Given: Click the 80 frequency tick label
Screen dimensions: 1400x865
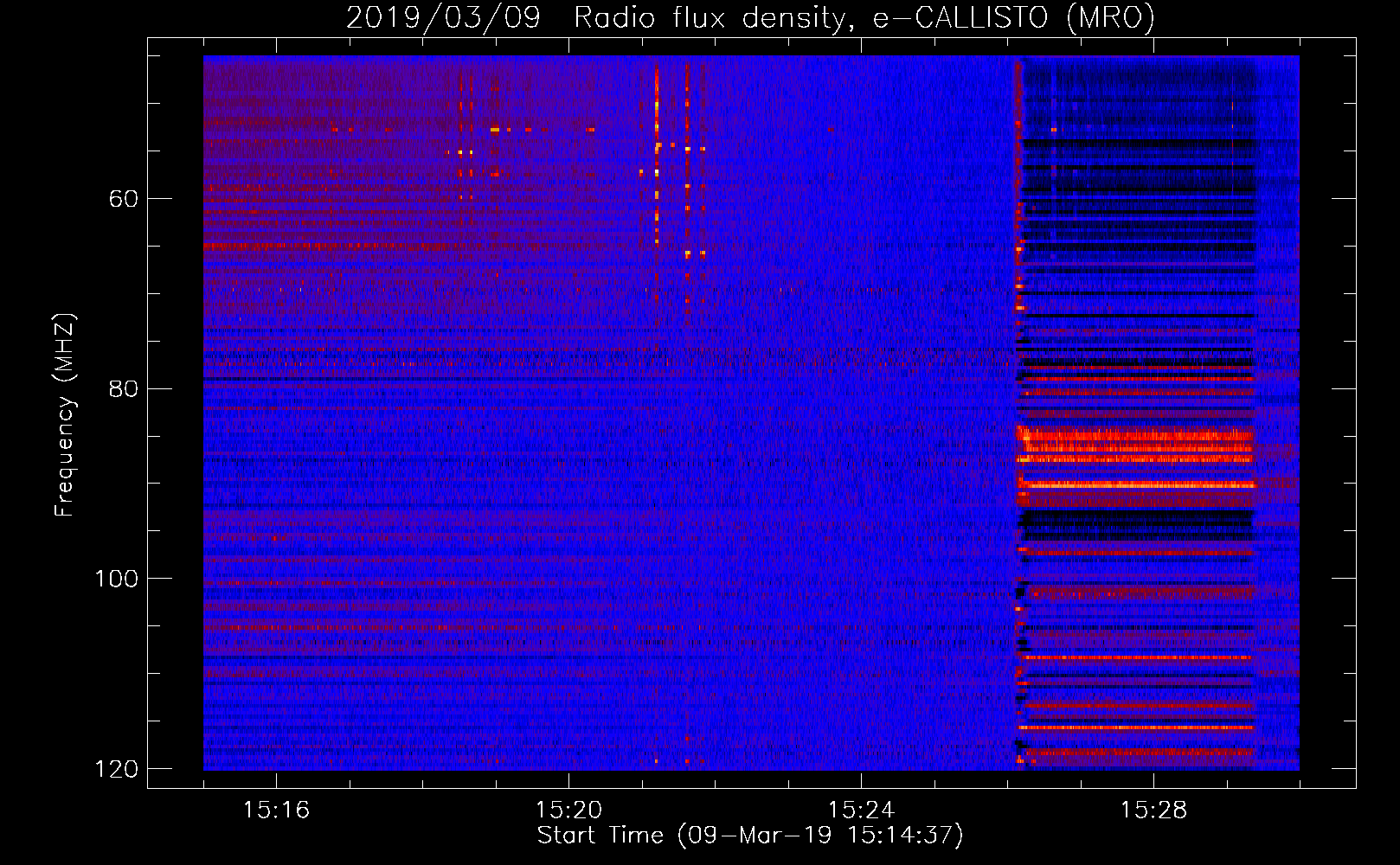Looking at the screenshot, I should click(124, 388).
